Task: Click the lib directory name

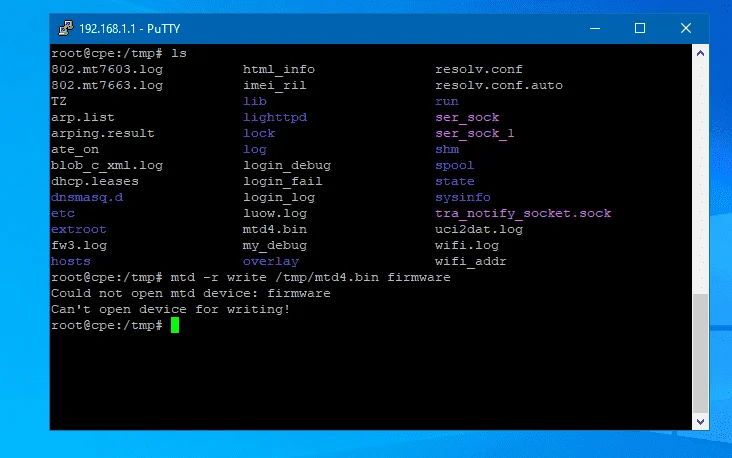Action: (x=255, y=101)
